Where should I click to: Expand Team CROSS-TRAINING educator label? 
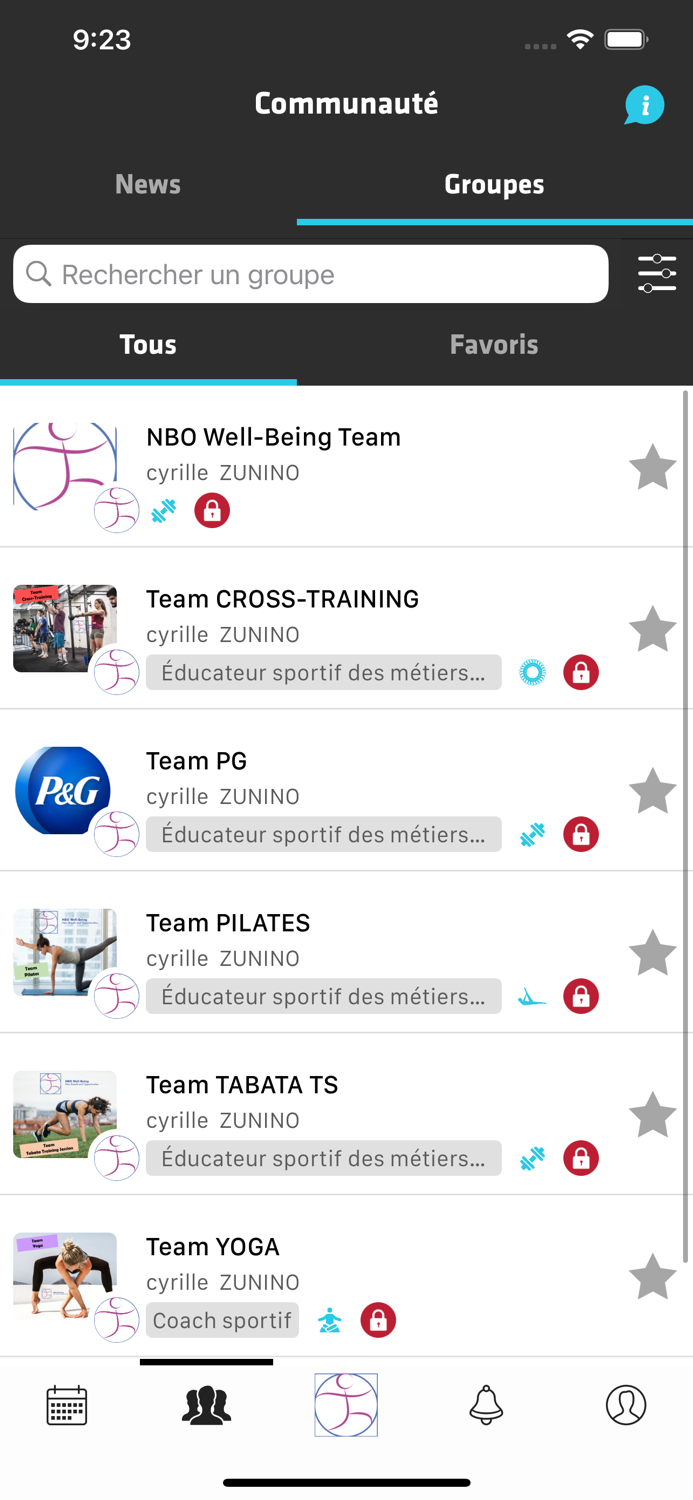tap(323, 672)
